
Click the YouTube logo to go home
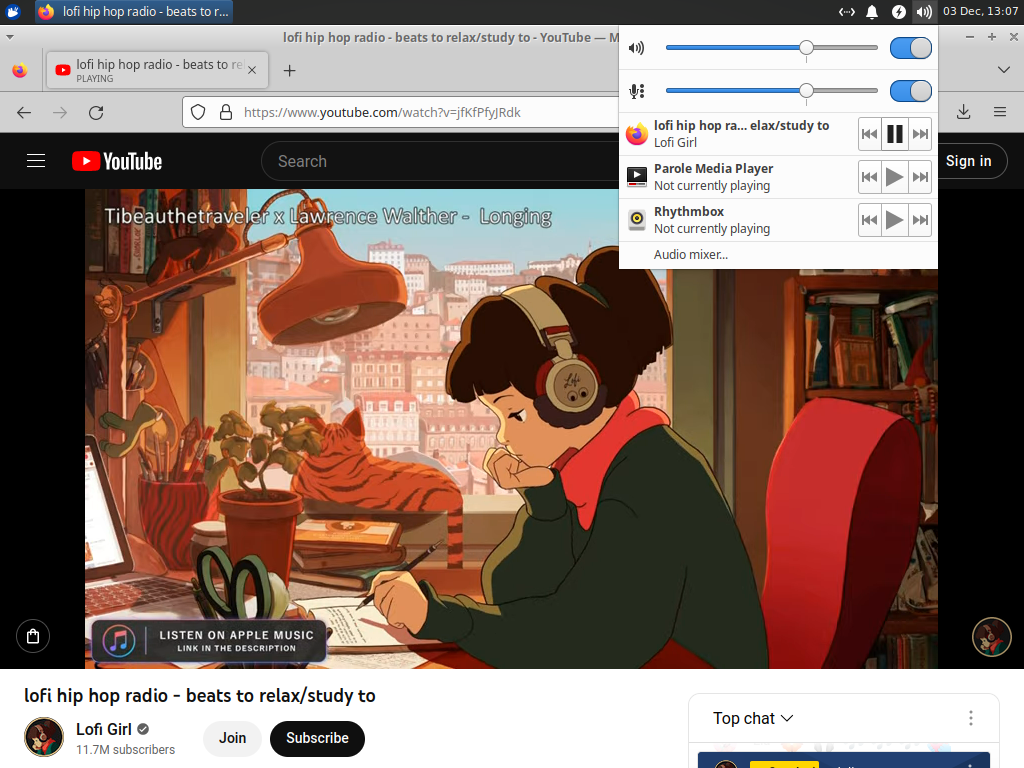pyautogui.click(x=116, y=160)
